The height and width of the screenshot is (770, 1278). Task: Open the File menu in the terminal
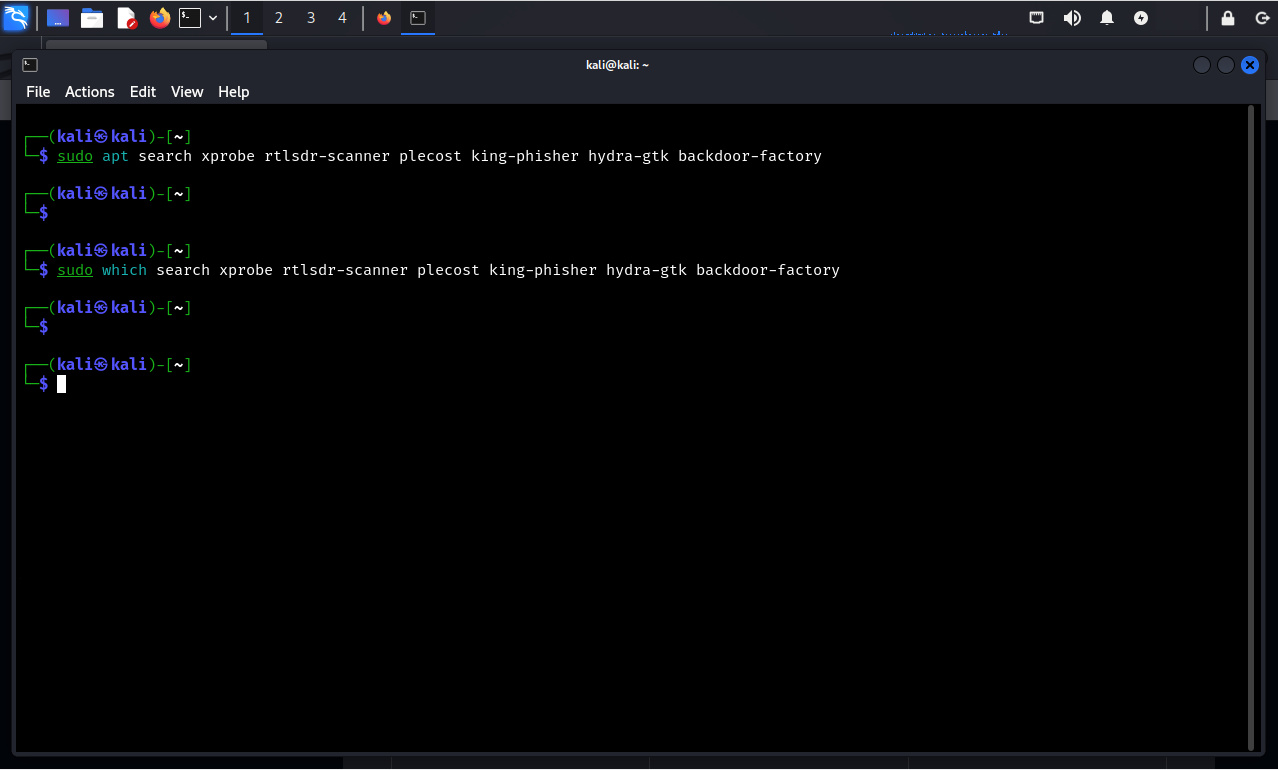pyautogui.click(x=38, y=92)
